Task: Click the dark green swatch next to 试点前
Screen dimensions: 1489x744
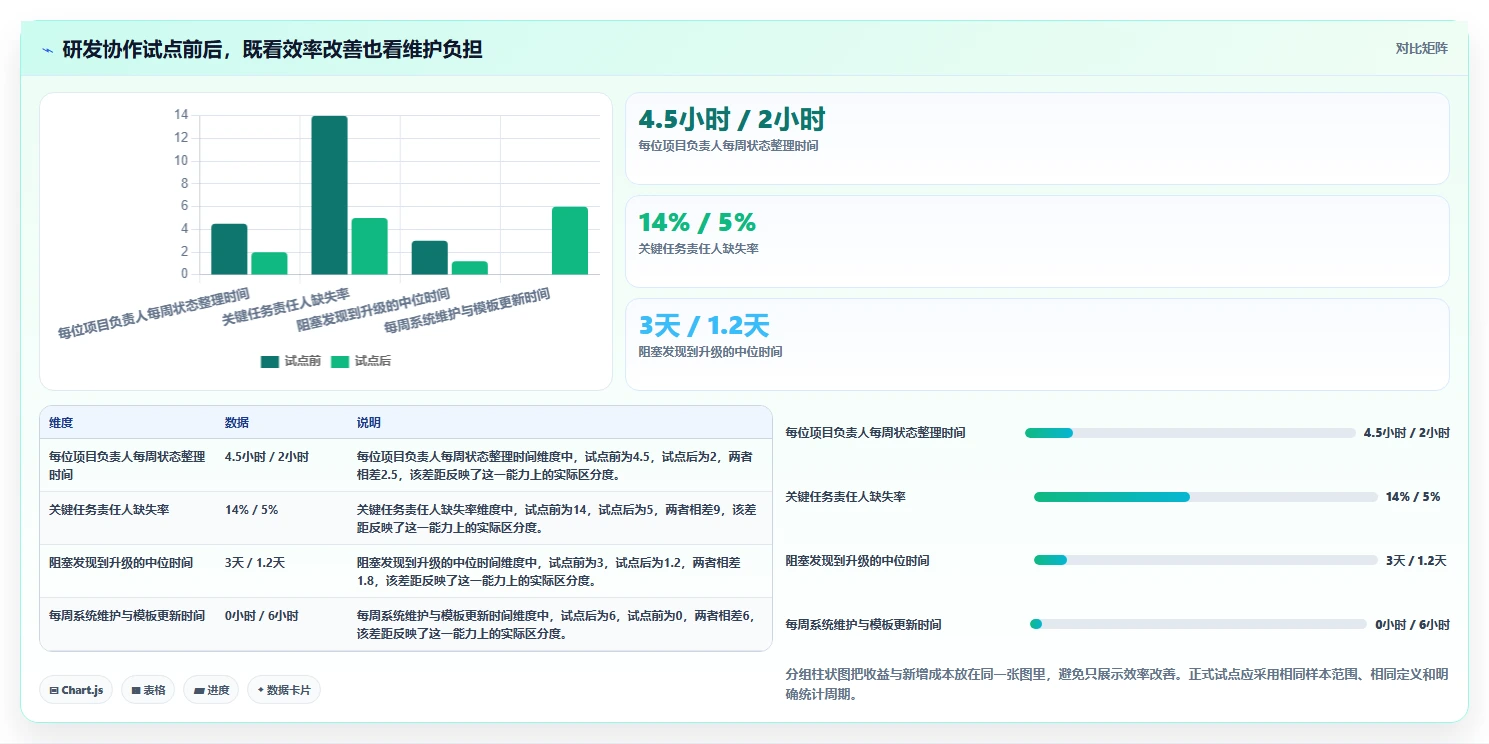Action: tap(270, 361)
